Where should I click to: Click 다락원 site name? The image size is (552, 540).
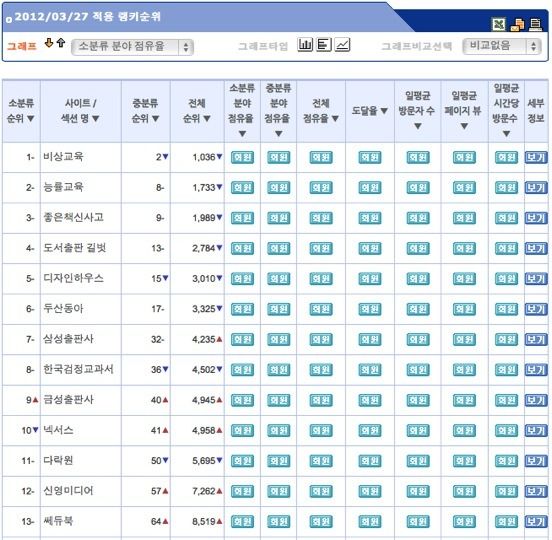coord(58,460)
